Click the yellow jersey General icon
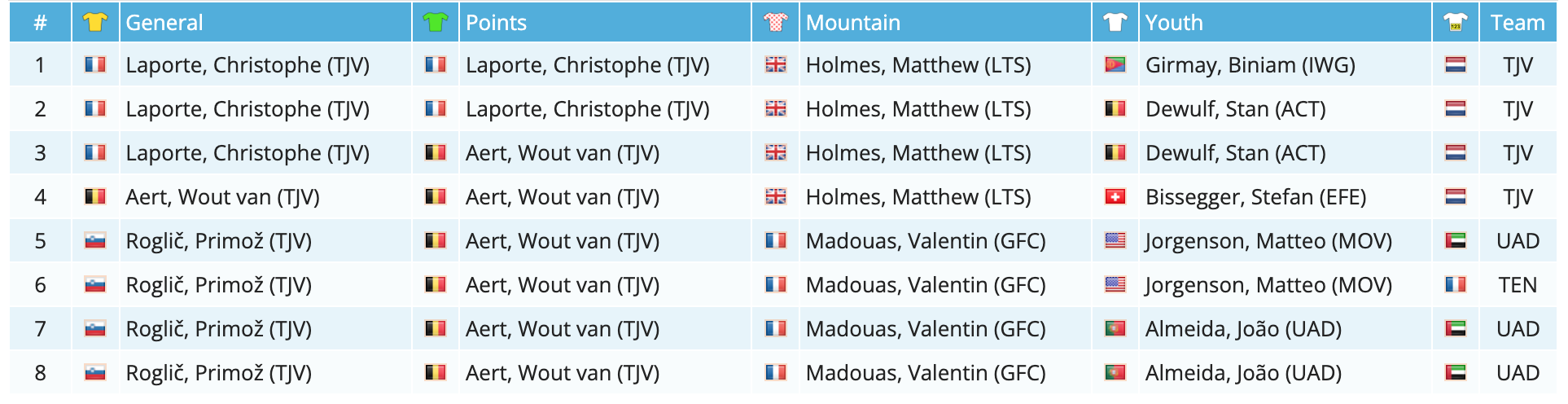The height and width of the screenshot is (404, 1568). [95, 23]
